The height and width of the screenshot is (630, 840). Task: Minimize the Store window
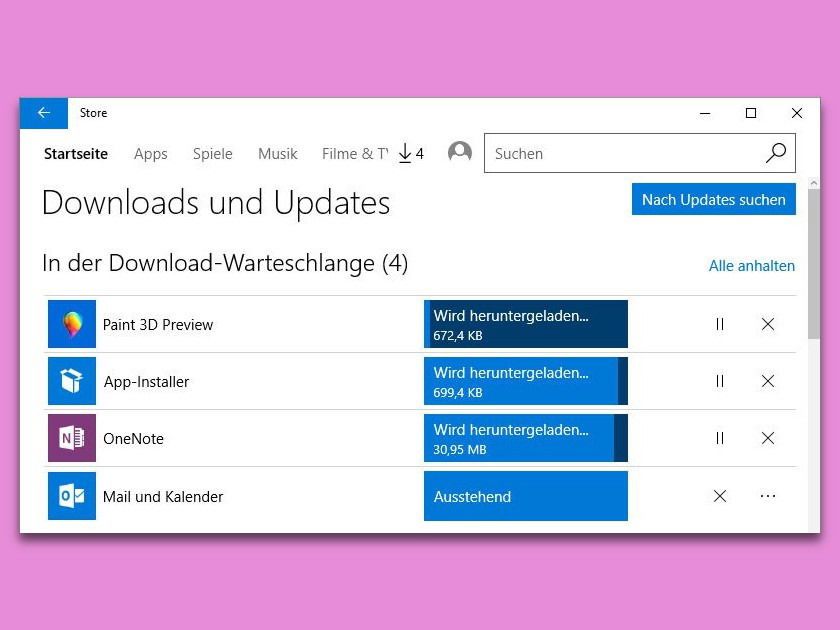pyautogui.click(x=705, y=113)
